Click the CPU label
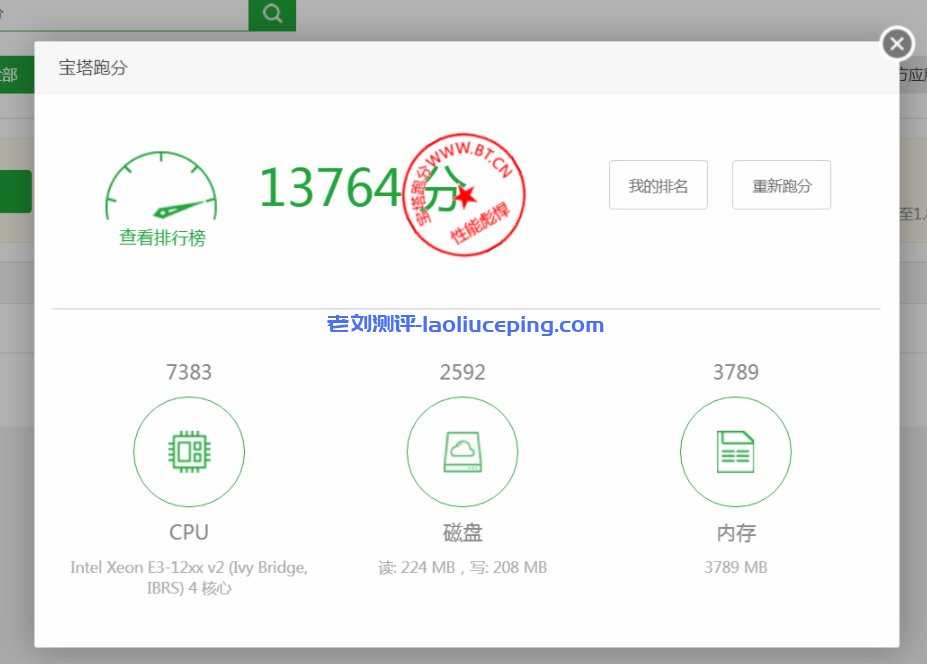 (x=189, y=532)
